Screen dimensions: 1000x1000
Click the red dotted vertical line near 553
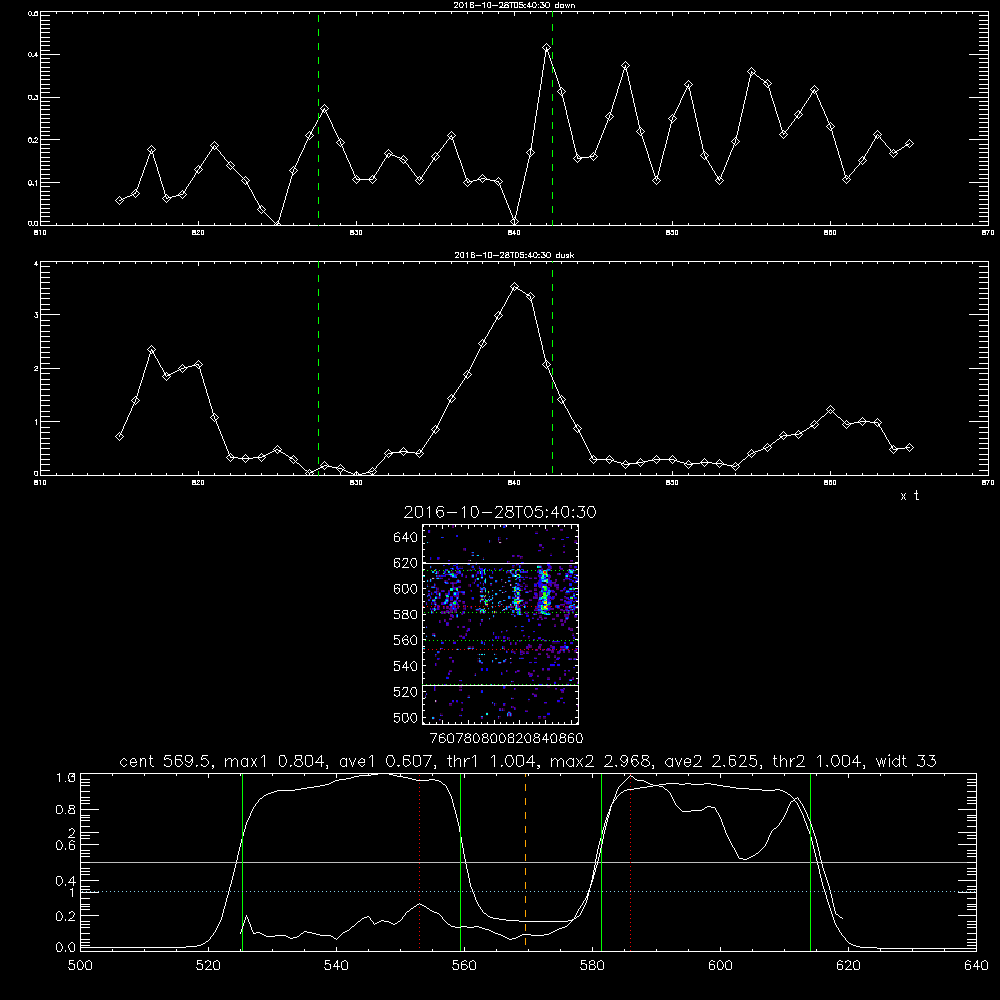(420, 864)
